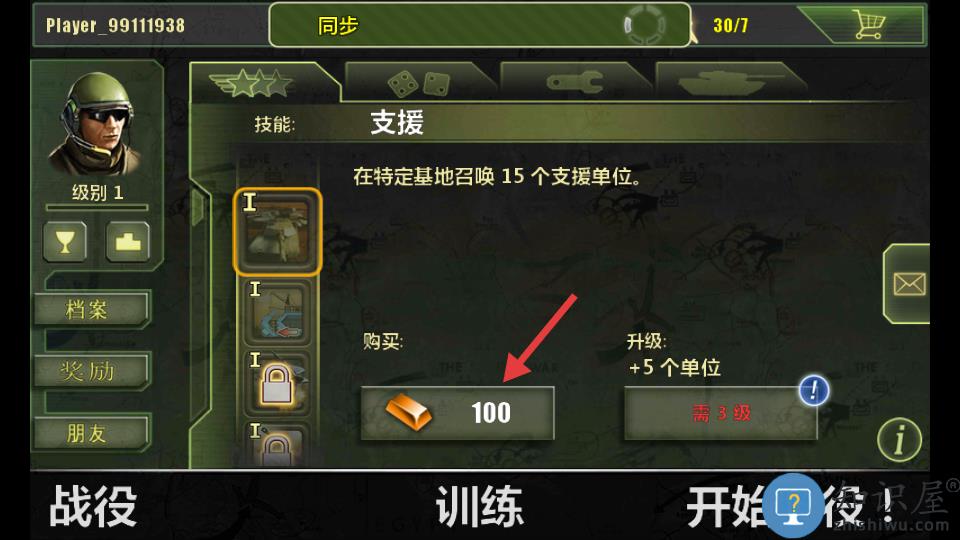Image resolution: width=960 pixels, height=540 pixels.
Task: Open the leaderboard podium icon
Action: coord(128,242)
